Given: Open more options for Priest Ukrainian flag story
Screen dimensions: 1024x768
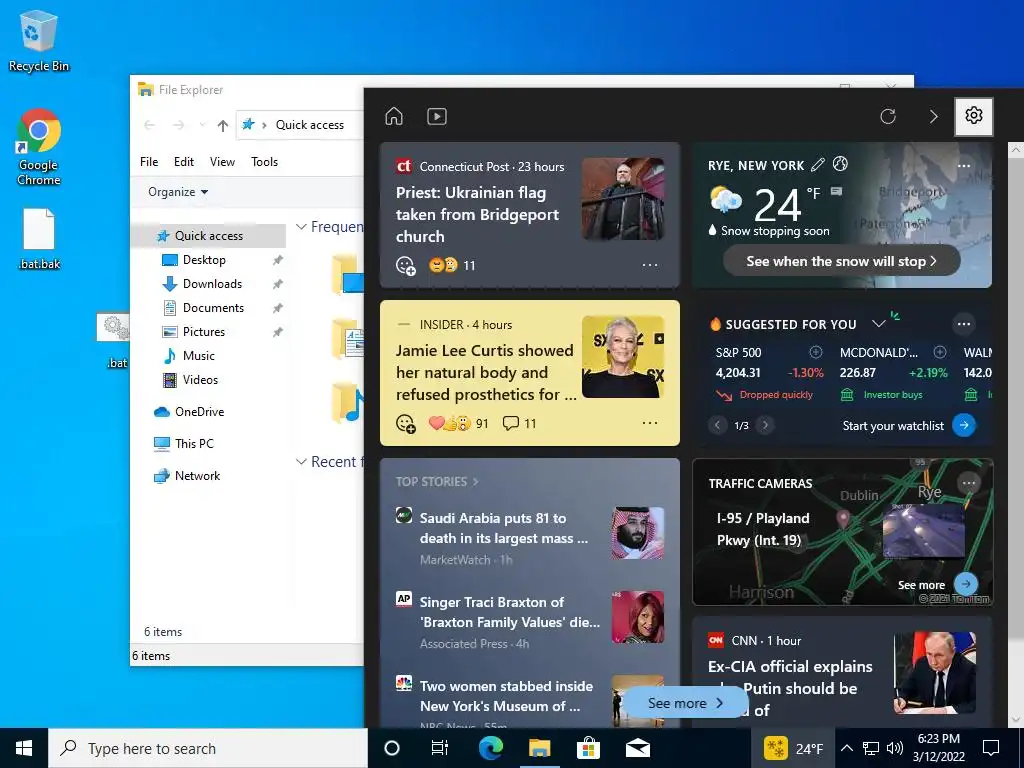Looking at the screenshot, I should click(650, 265).
